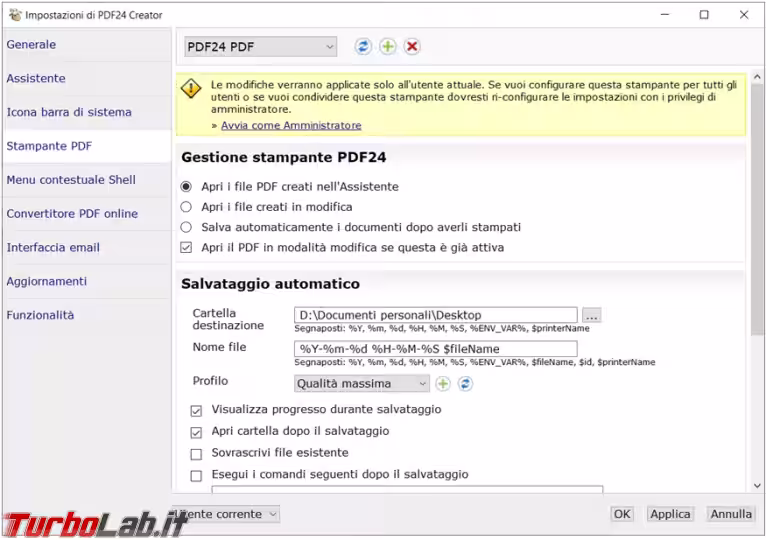Viewport: 766px width, 540px height.
Task: Delete printer with the red X icon
Action: click(412, 47)
